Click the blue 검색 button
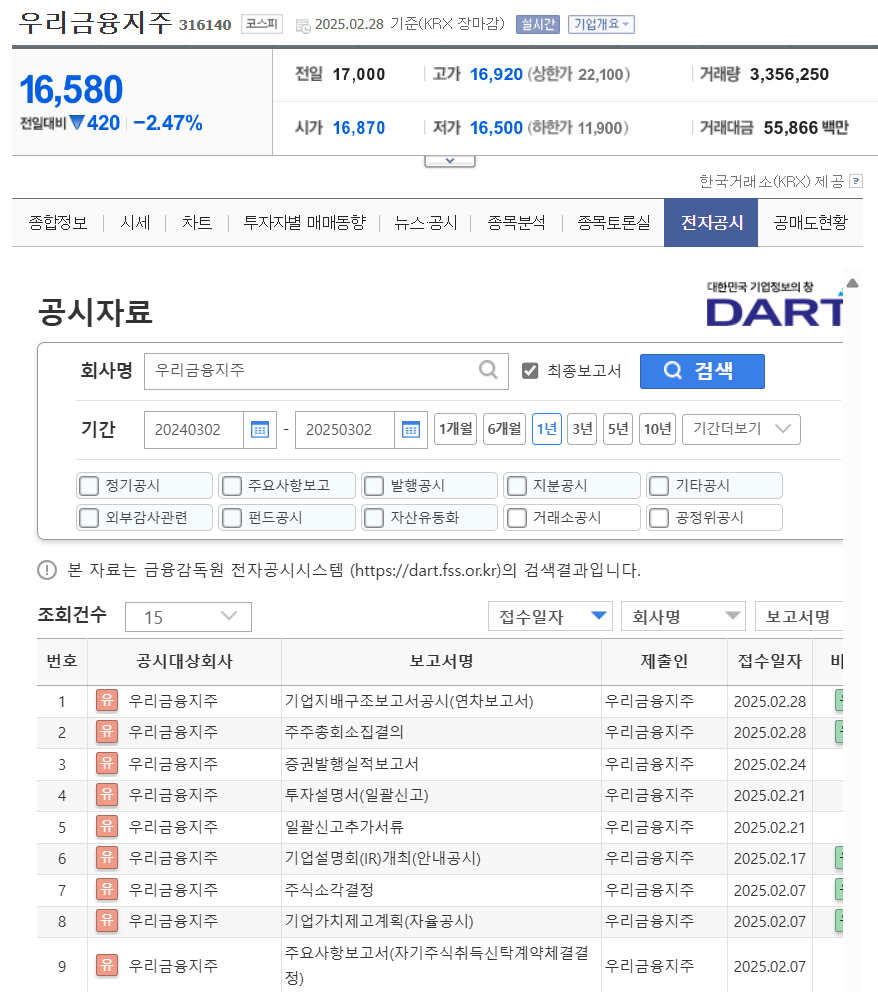This screenshot has width=878, height=992. (702, 371)
